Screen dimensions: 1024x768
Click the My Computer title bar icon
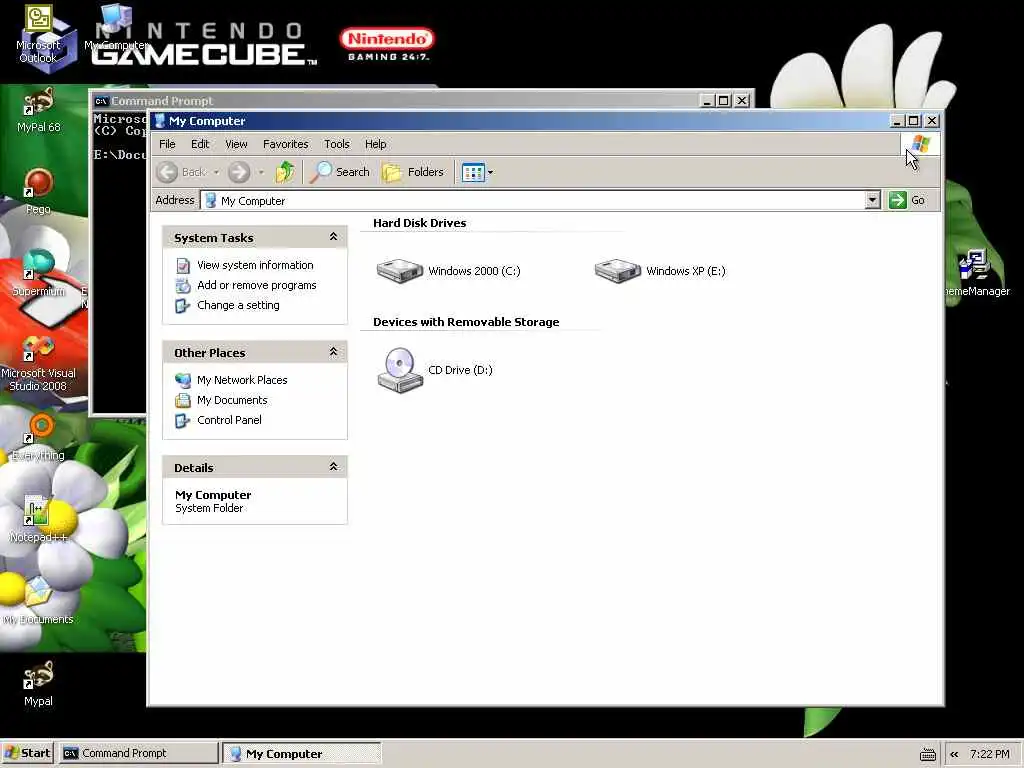tap(159, 121)
